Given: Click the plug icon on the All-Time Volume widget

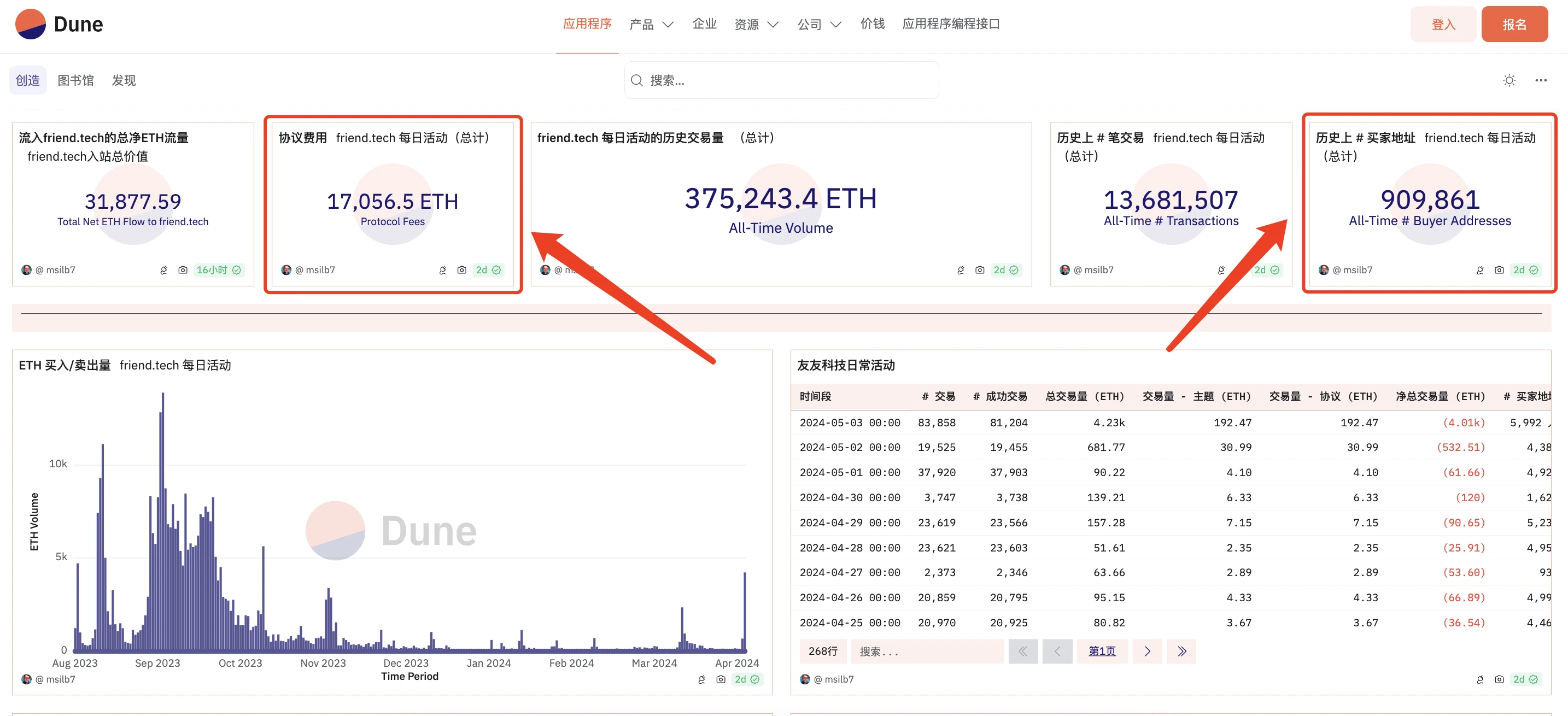Looking at the screenshot, I should pos(961,269).
